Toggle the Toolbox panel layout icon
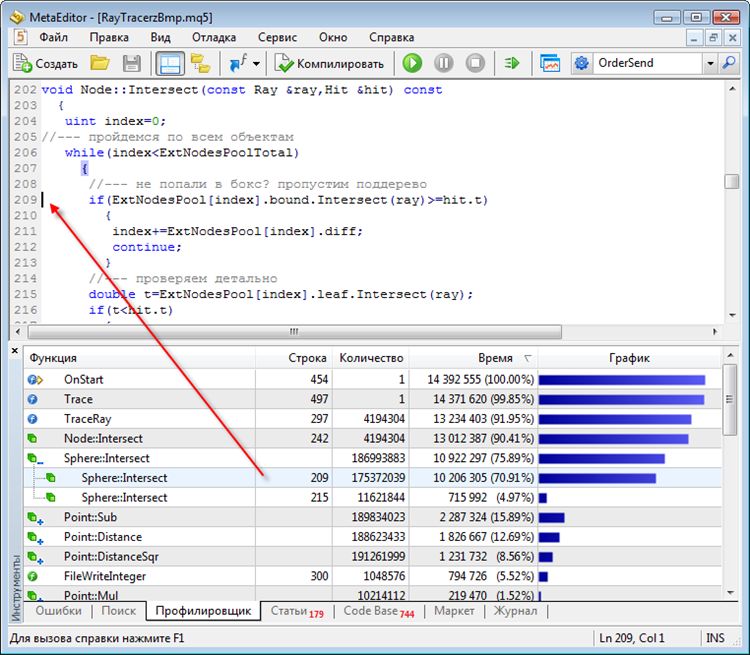Screen dimensions: 750x655 point(170,63)
